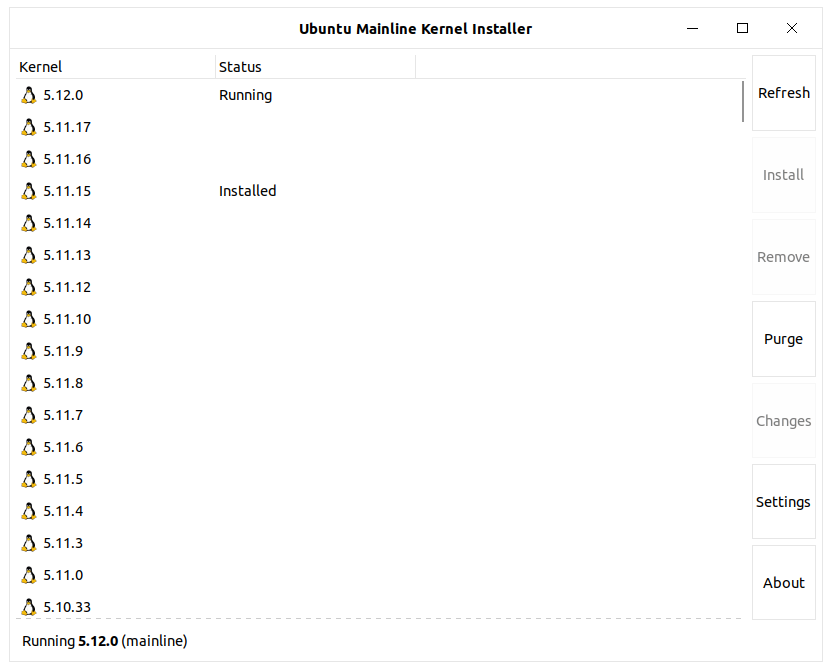Viewport: 832px width, 671px height.
Task: Select kernel version 5.11.5 text
Action: 63,479
